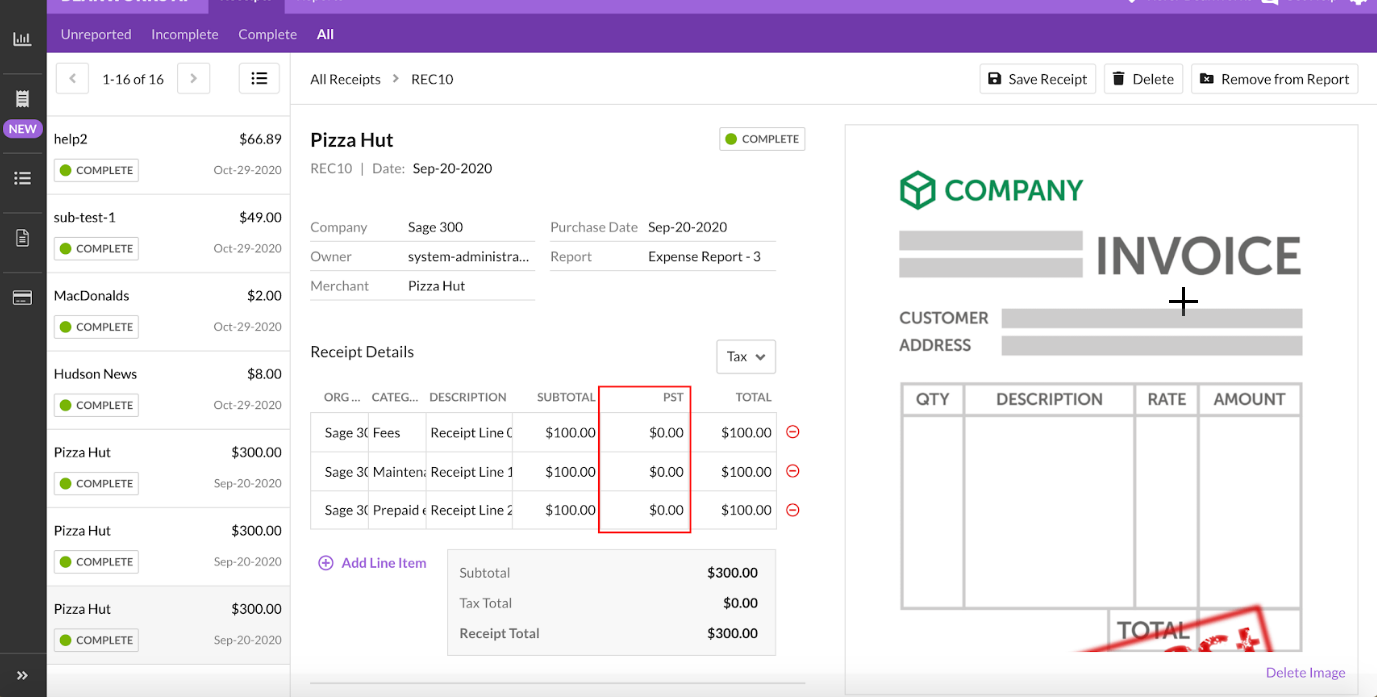Open the document reports icon in sidebar
1377x697 pixels.
(x=22, y=238)
